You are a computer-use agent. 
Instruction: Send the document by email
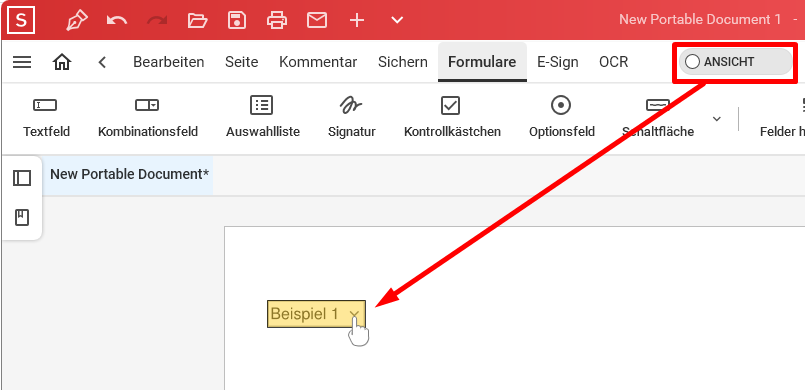[317, 21]
